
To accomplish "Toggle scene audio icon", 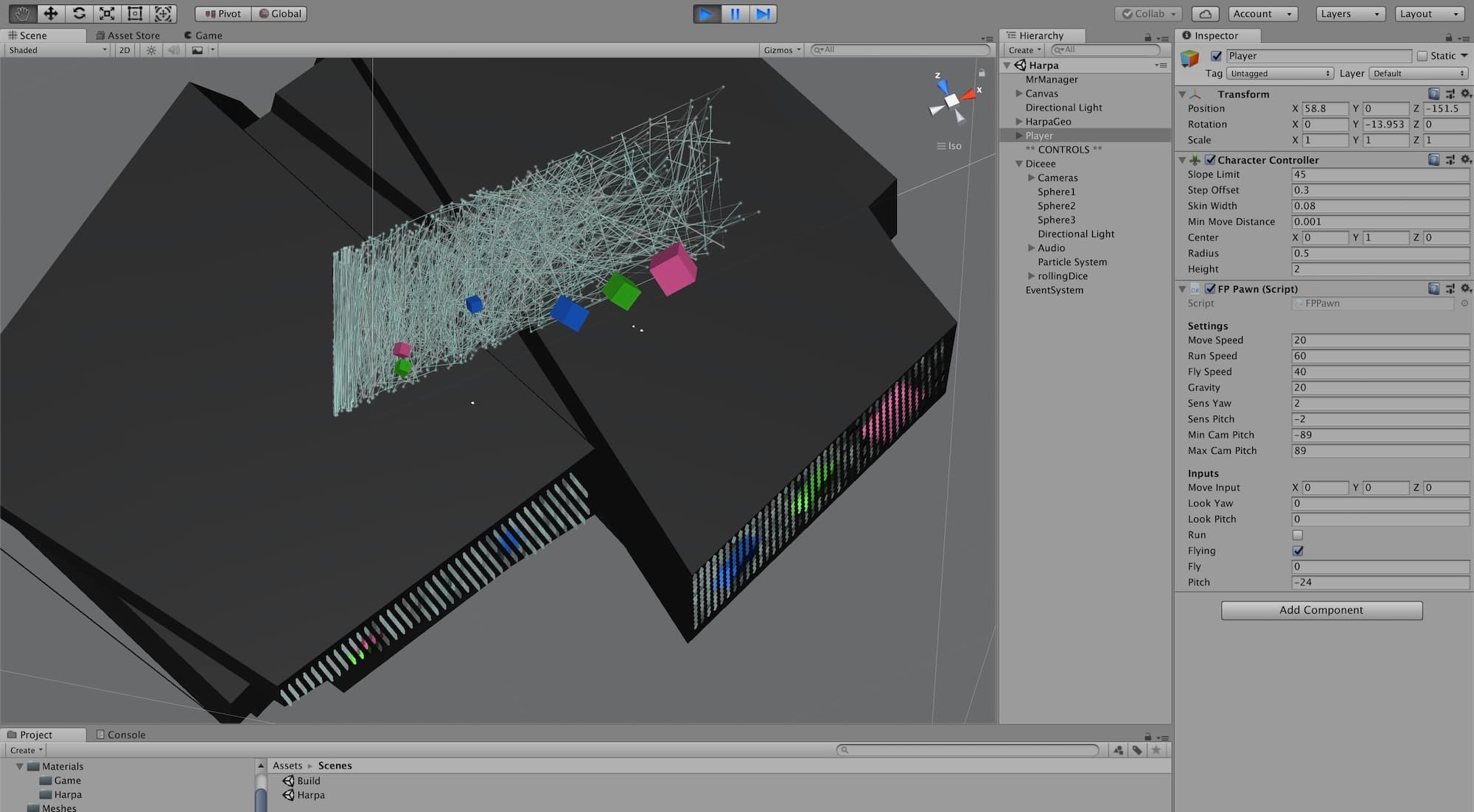I will 174,50.
